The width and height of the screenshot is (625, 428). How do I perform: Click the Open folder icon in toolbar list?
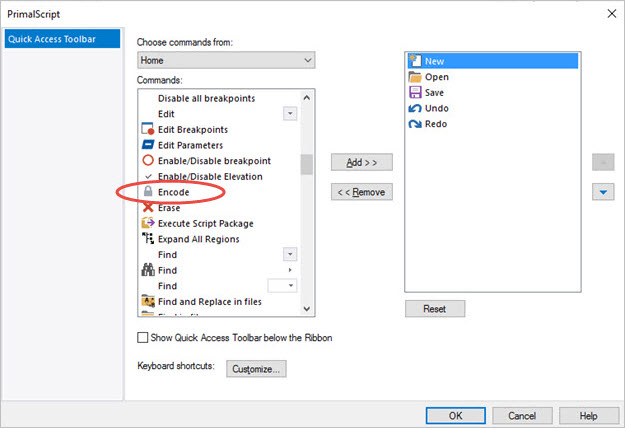coord(415,77)
